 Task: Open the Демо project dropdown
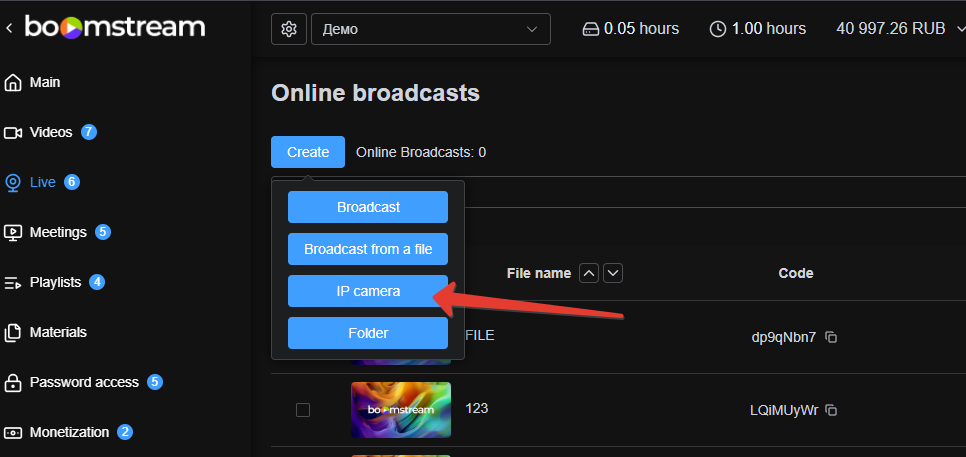[x=431, y=29]
